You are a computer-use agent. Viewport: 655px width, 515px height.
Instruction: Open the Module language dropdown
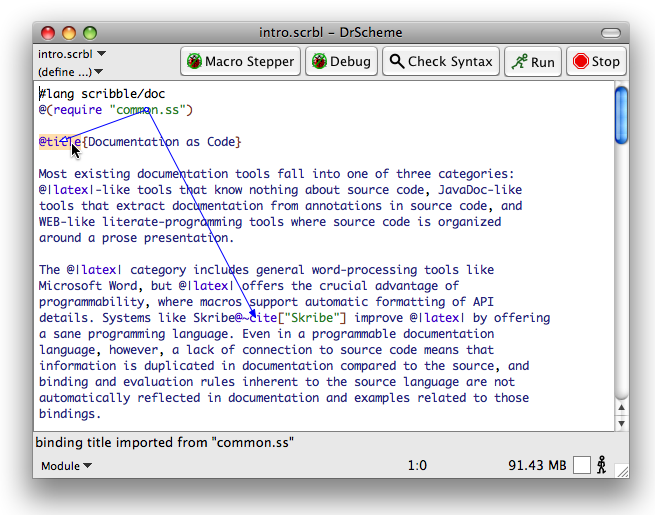click(x=66, y=466)
